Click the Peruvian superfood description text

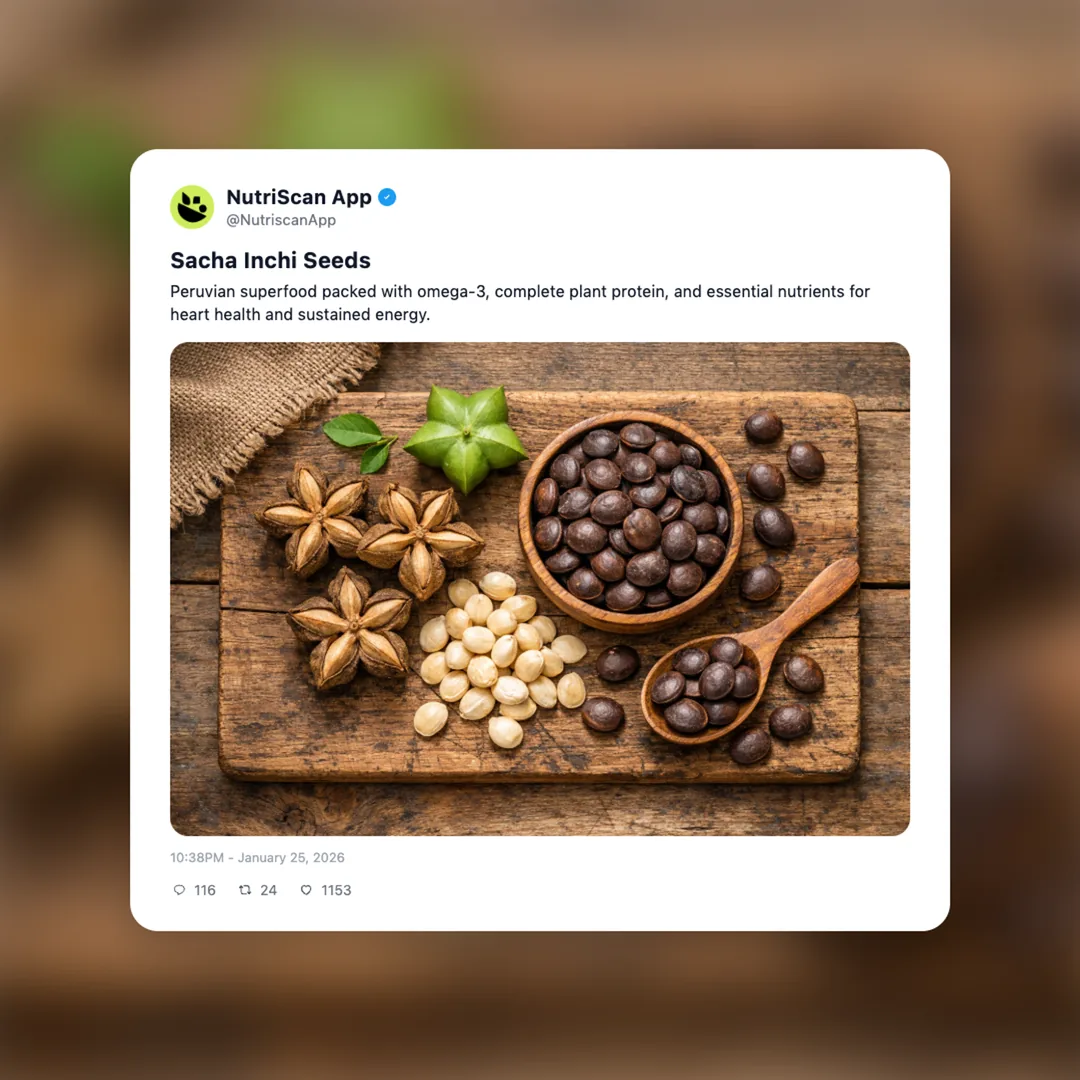520,302
